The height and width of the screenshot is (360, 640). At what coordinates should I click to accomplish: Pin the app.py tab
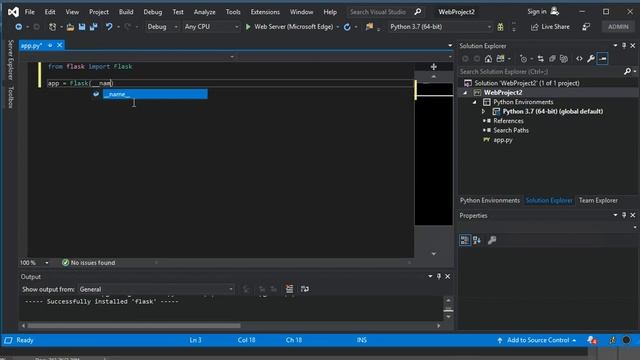[50, 45]
